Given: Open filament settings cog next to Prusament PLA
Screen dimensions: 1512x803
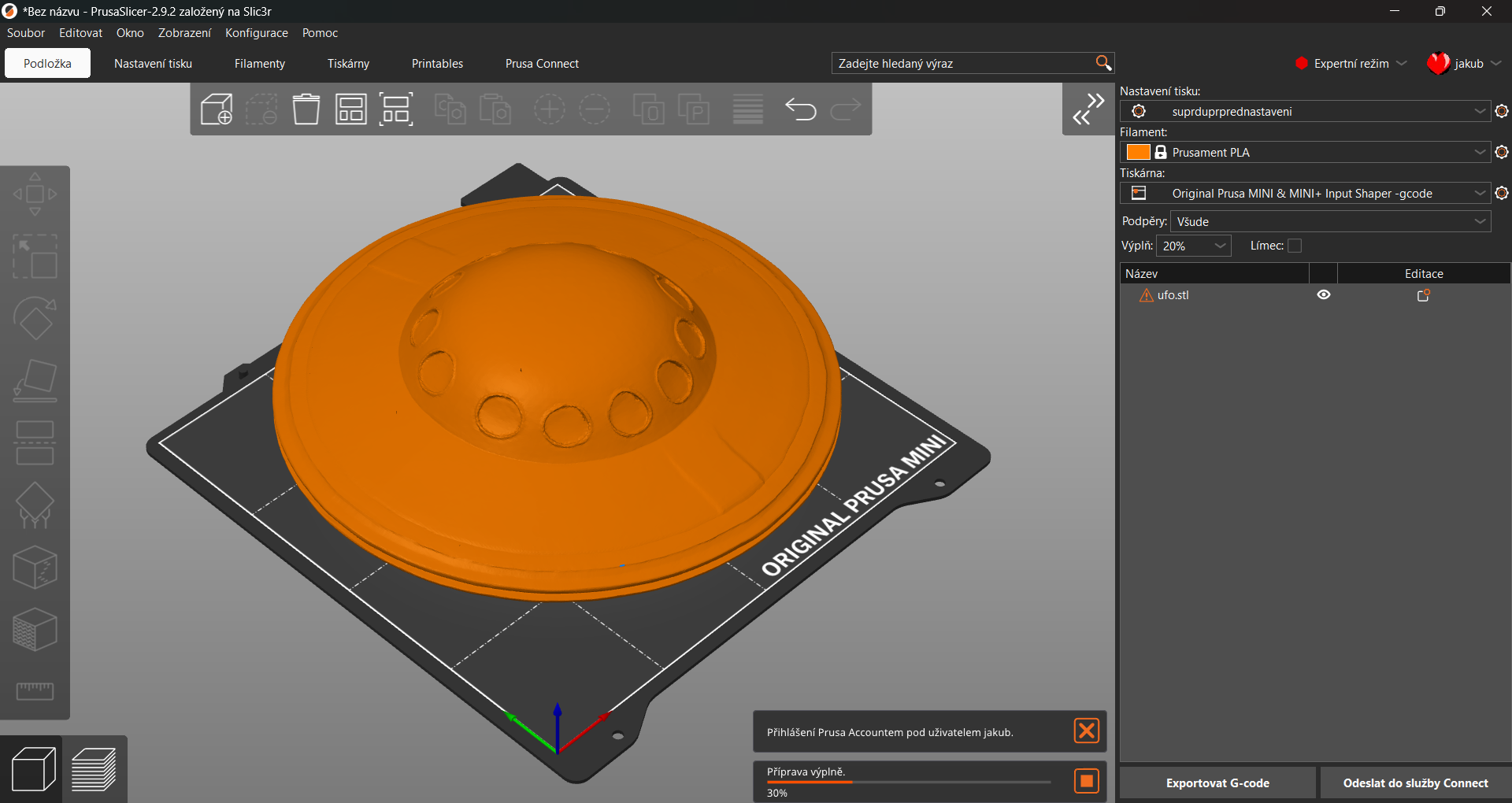Looking at the screenshot, I should (x=1502, y=152).
